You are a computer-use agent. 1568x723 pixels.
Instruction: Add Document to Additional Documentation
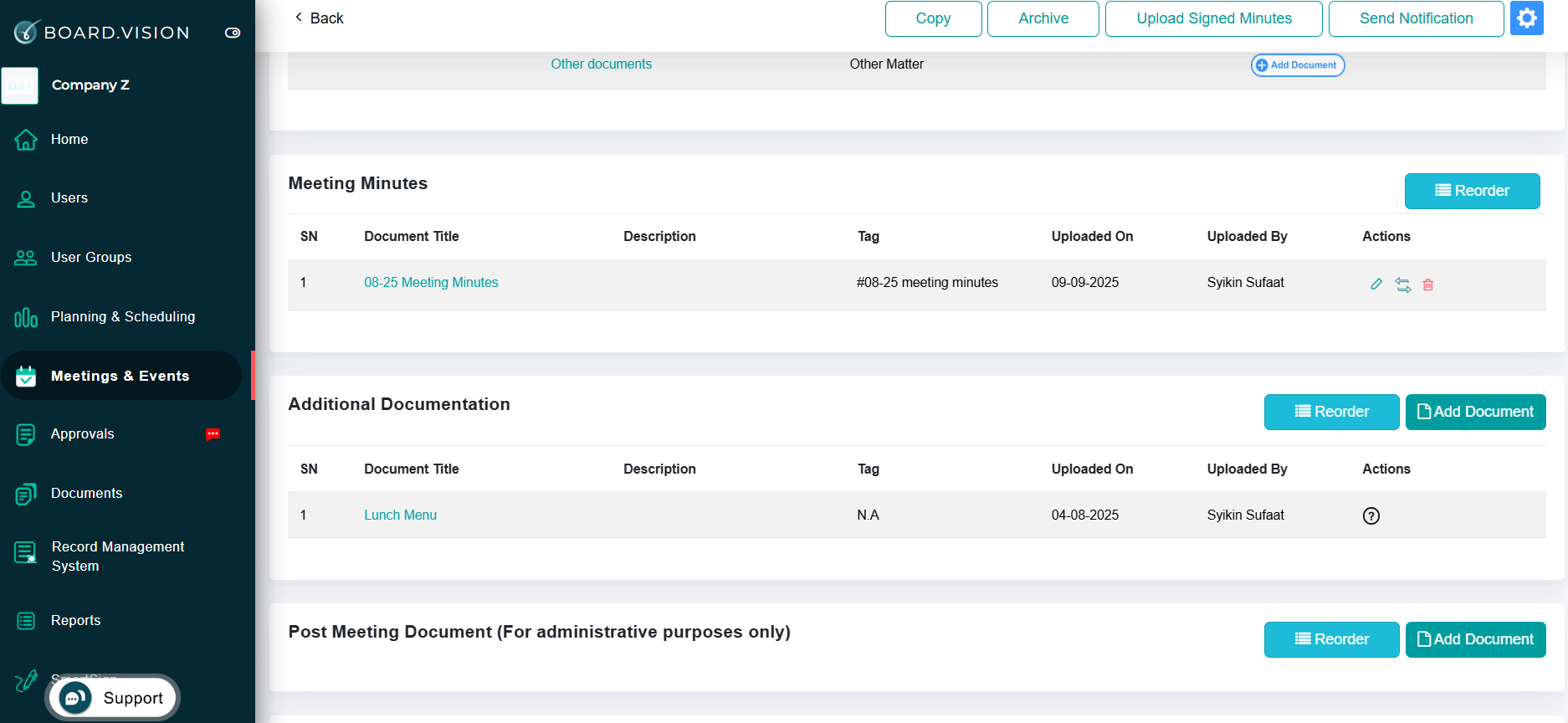pos(1476,412)
